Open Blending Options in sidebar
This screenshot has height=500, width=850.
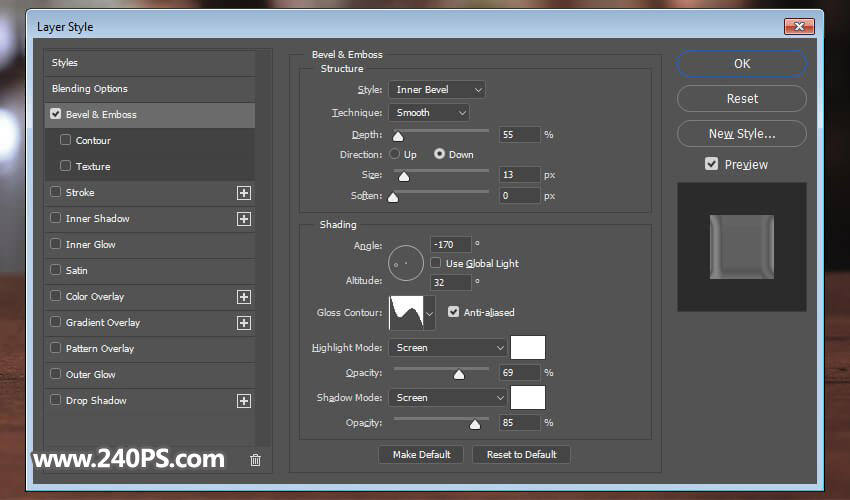(150, 89)
